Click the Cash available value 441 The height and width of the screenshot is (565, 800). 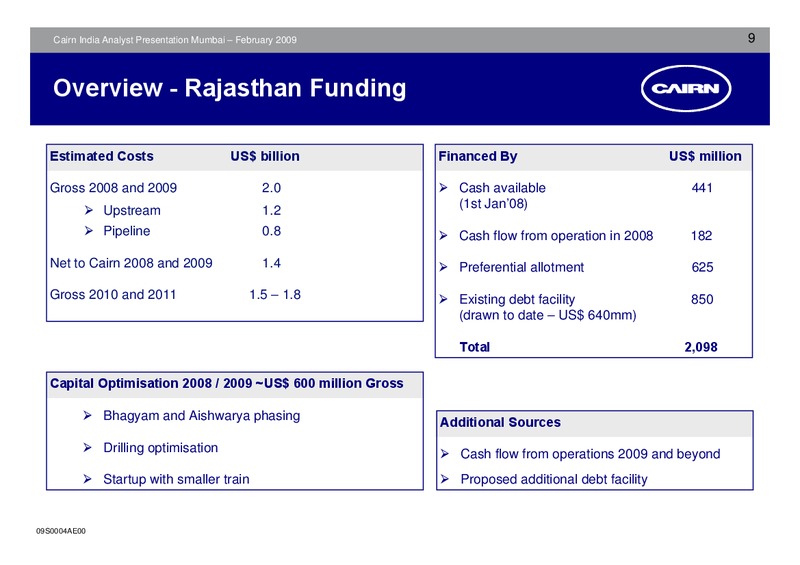click(x=702, y=188)
